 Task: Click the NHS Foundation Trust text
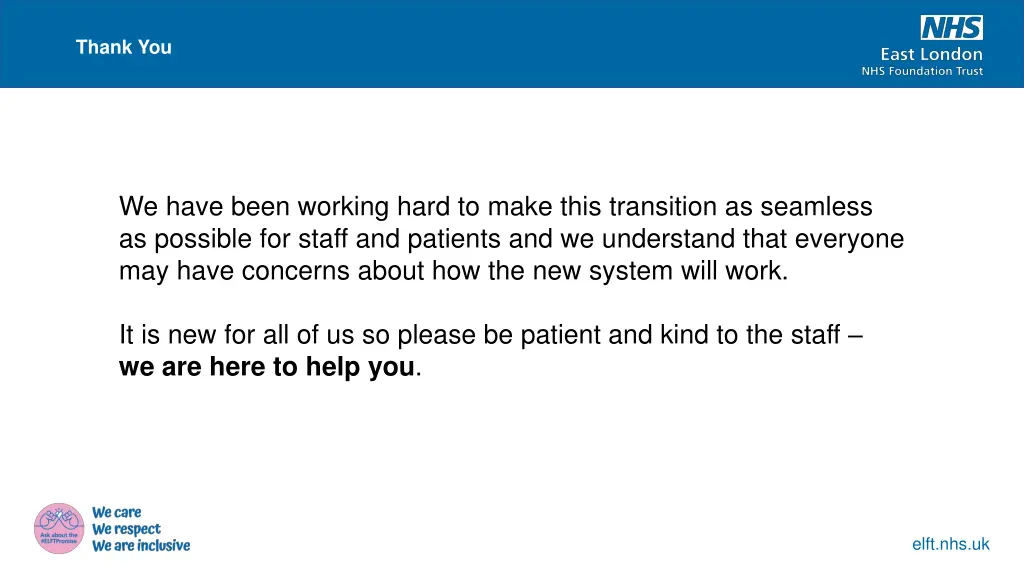922,71
